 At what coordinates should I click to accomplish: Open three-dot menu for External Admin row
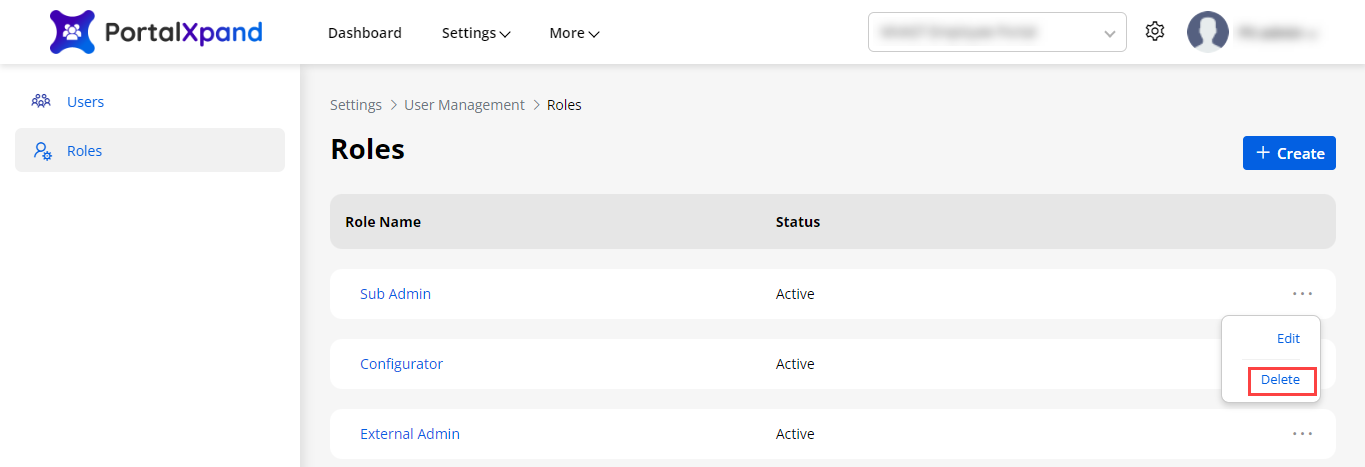click(x=1301, y=434)
